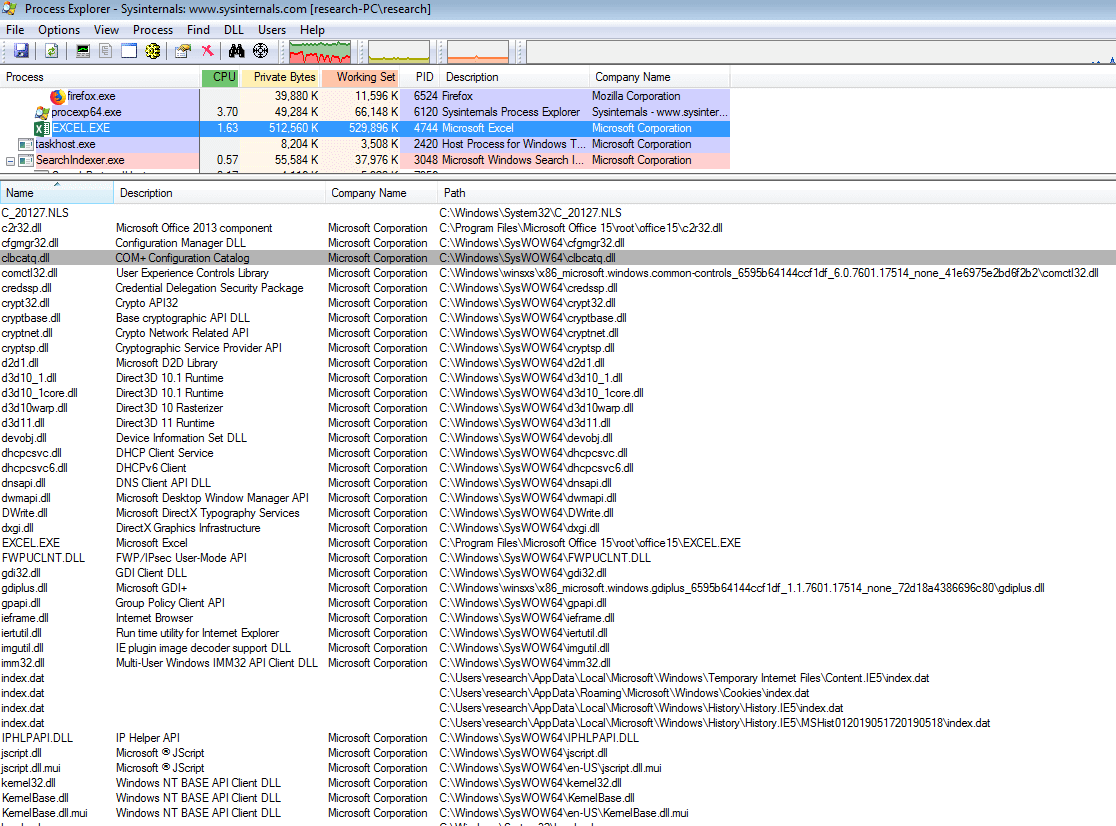Screen dimensions: 1116x826
Task: Click the binoculars Find icon
Action: tap(236, 51)
